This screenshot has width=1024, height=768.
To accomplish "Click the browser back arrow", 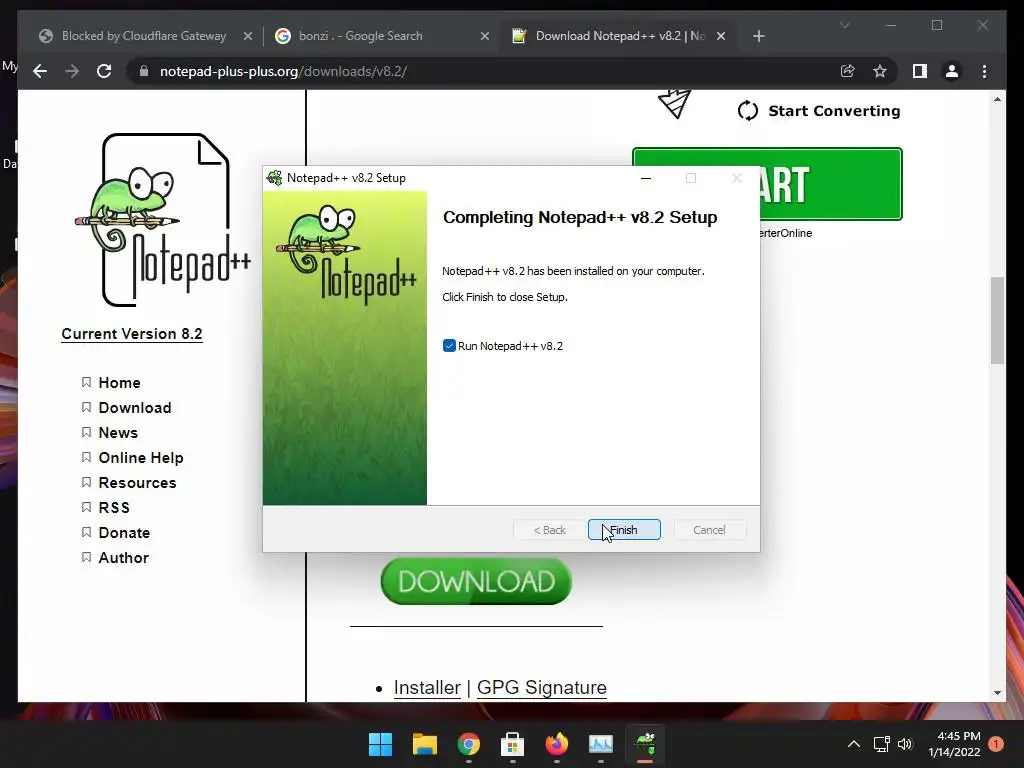I will click(x=40, y=71).
